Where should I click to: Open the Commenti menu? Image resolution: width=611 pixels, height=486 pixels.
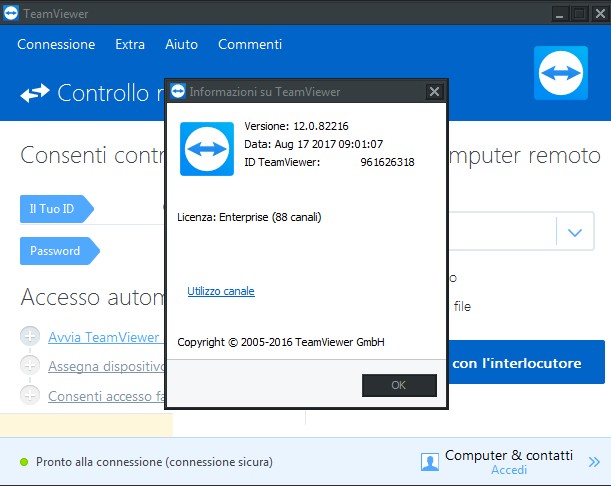(250, 44)
